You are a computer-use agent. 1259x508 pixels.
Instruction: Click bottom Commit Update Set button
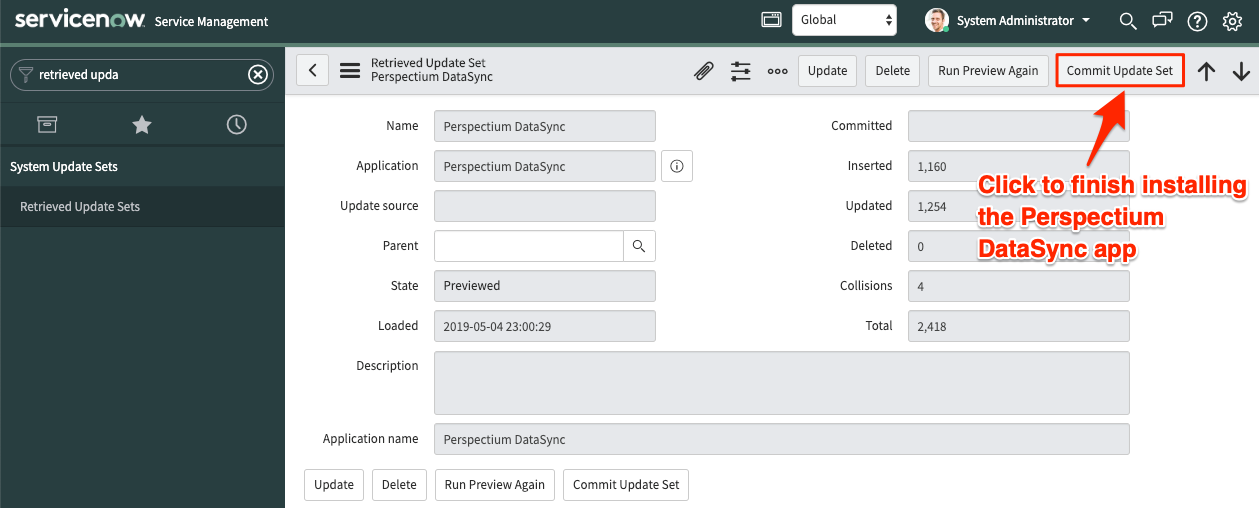[626, 485]
